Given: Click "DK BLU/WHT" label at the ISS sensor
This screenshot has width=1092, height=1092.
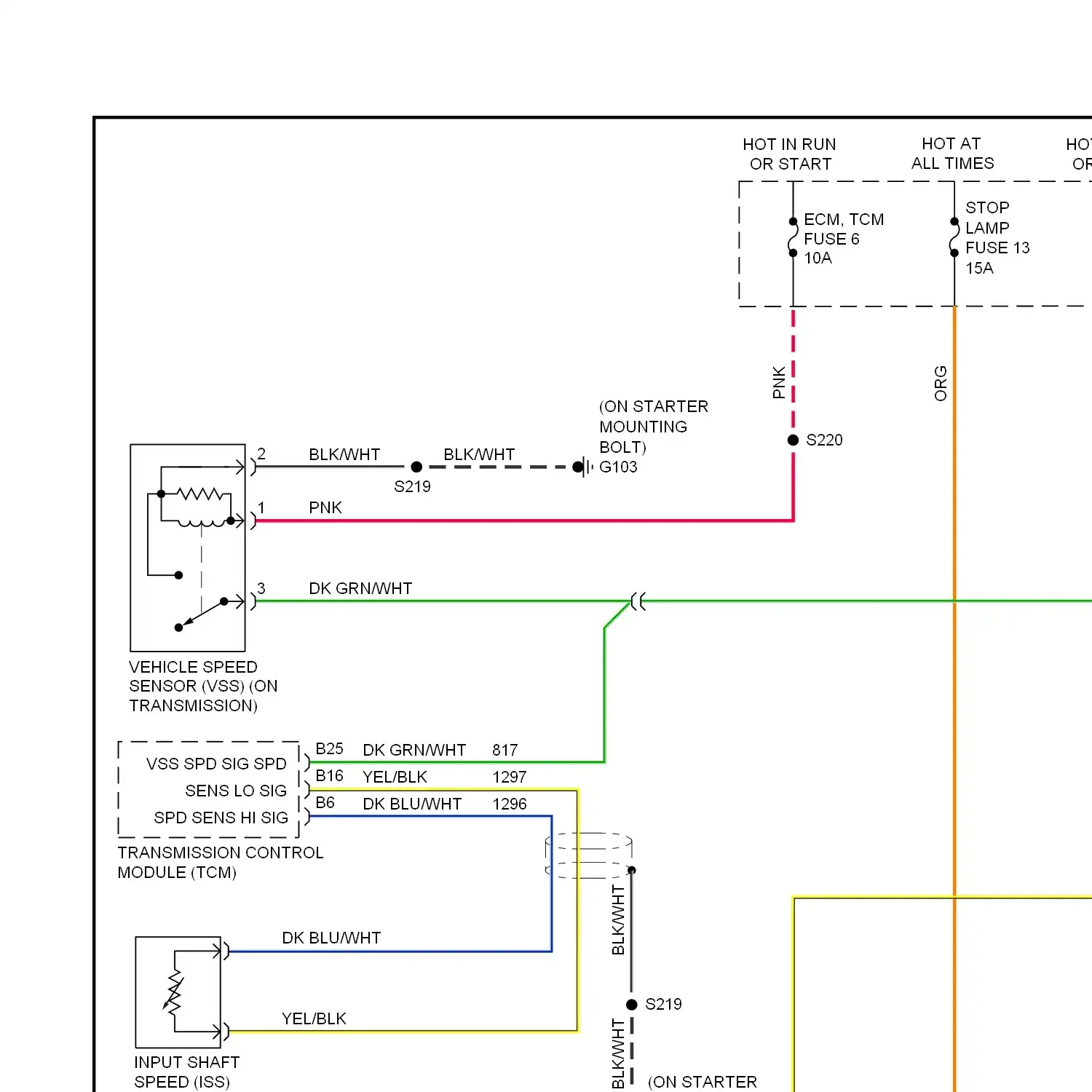Looking at the screenshot, I should point(331,938).
